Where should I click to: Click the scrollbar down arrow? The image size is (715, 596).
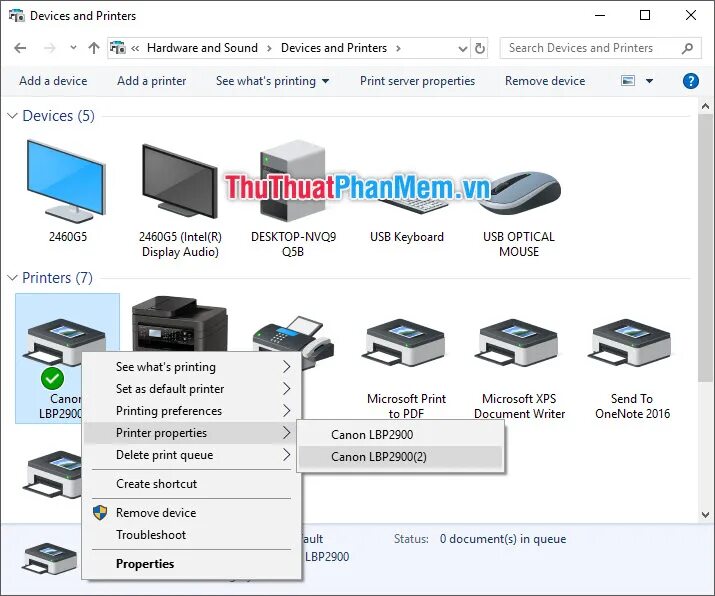pyautogui.click(x=705, y=515)
